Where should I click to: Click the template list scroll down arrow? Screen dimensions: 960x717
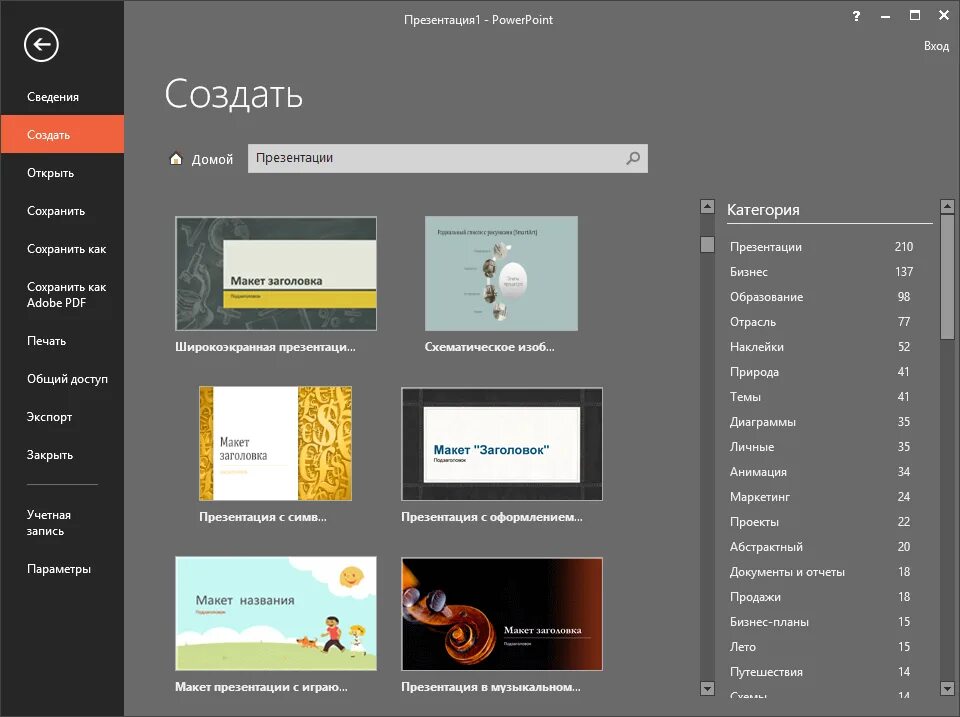coord(707,688)
